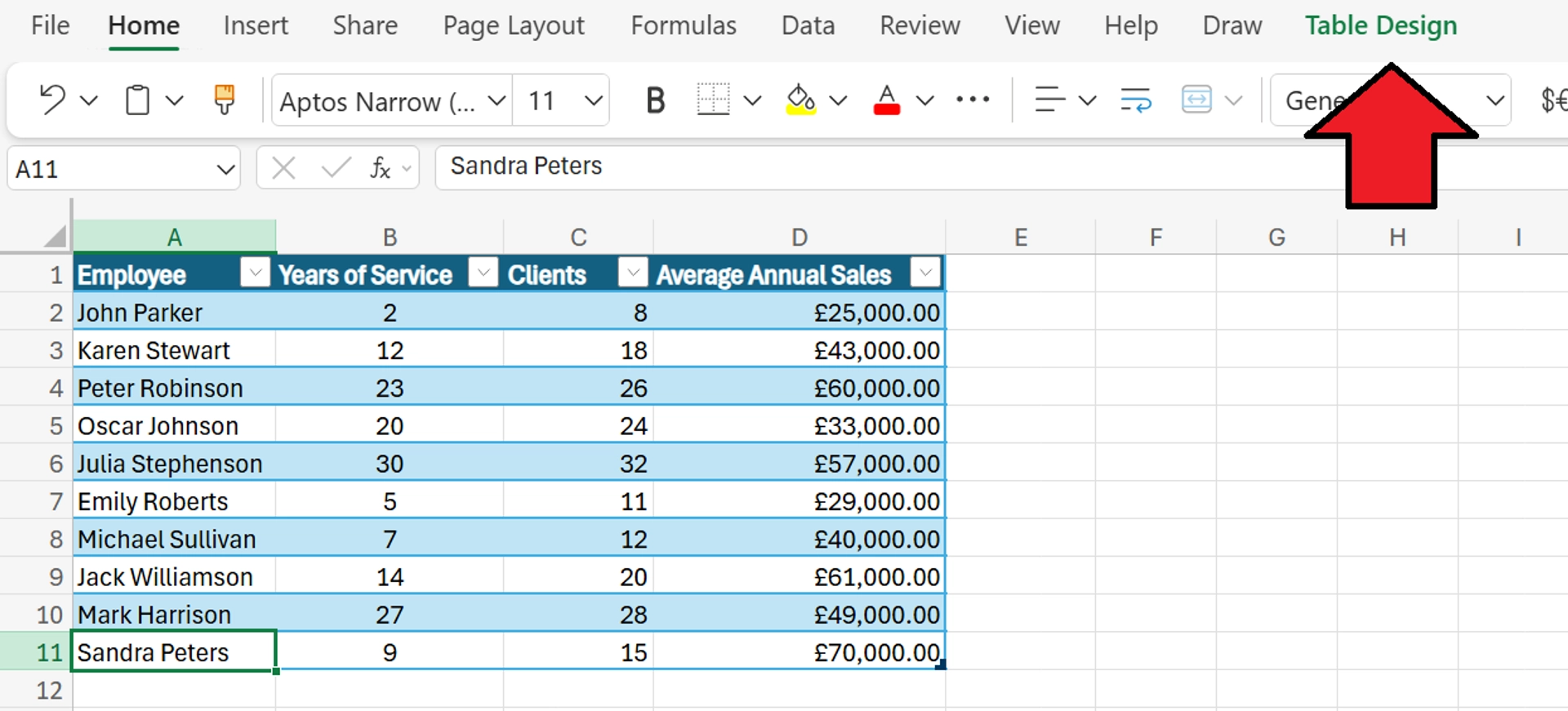Click the Paste clipboard icon
This screenshot has width=1568, height=711.
tap(137, 100)
